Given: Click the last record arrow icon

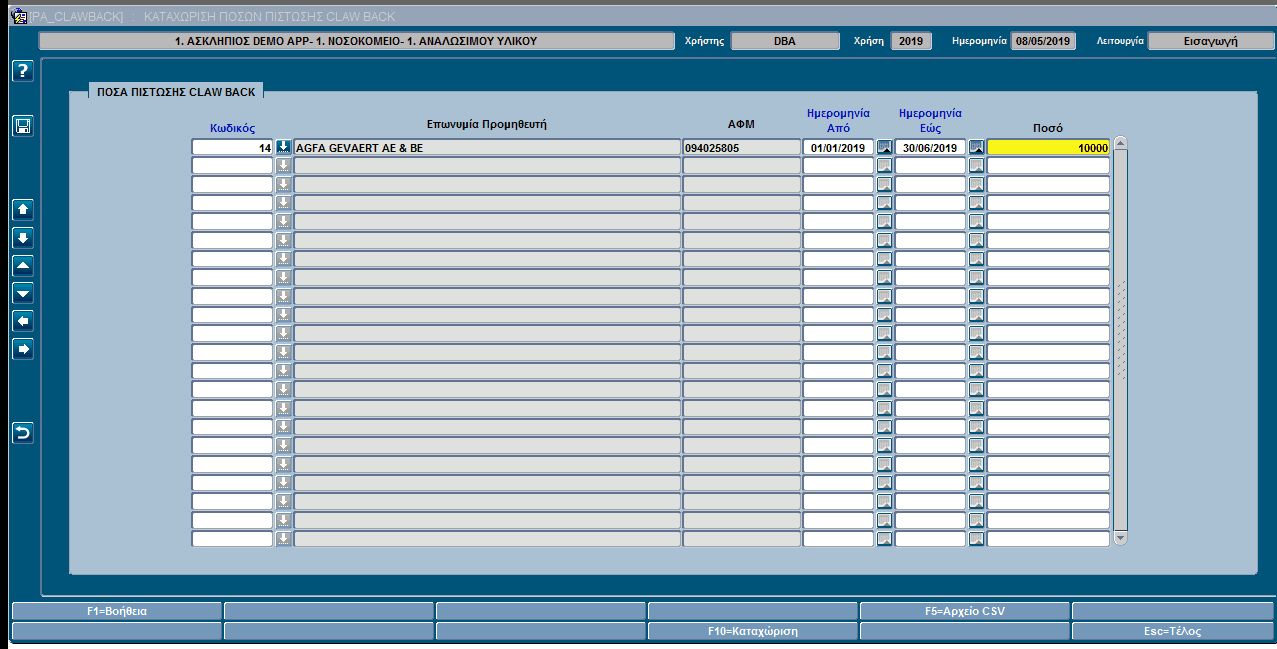Looking at the screenshot, I should coord(23,237).
